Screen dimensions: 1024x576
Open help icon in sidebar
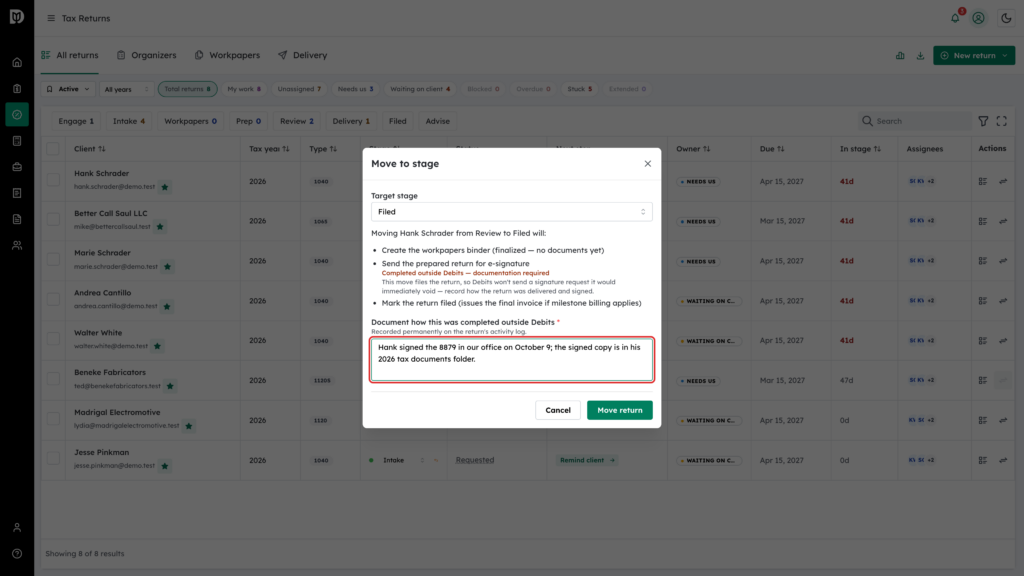[x=17, y=553]
